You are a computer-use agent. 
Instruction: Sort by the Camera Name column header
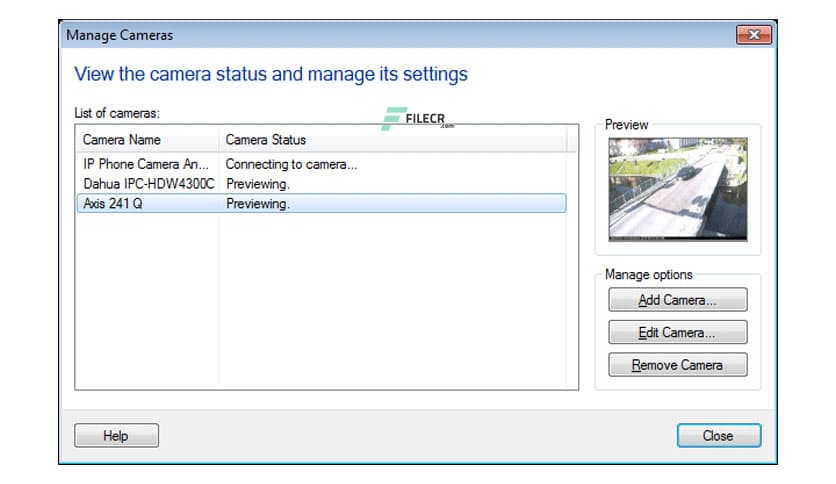(x=147, y=140)
